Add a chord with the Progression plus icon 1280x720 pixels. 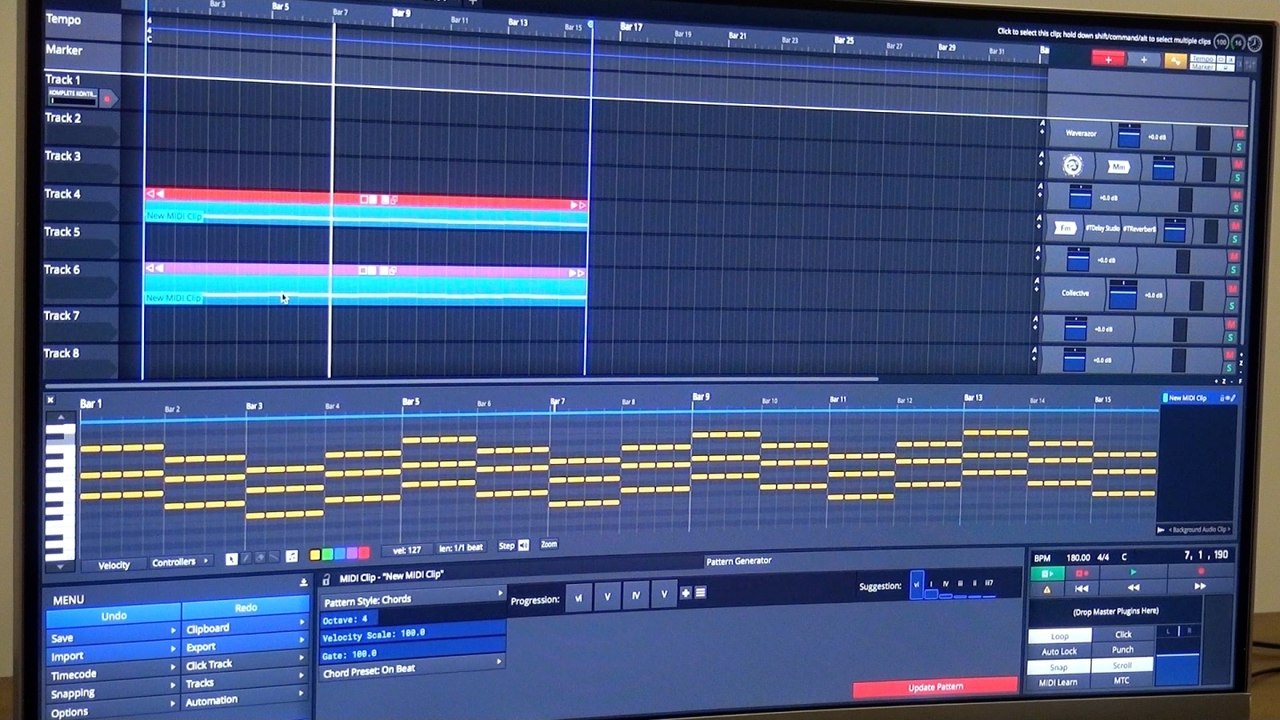pyautogui.click(x=685, y=593)
